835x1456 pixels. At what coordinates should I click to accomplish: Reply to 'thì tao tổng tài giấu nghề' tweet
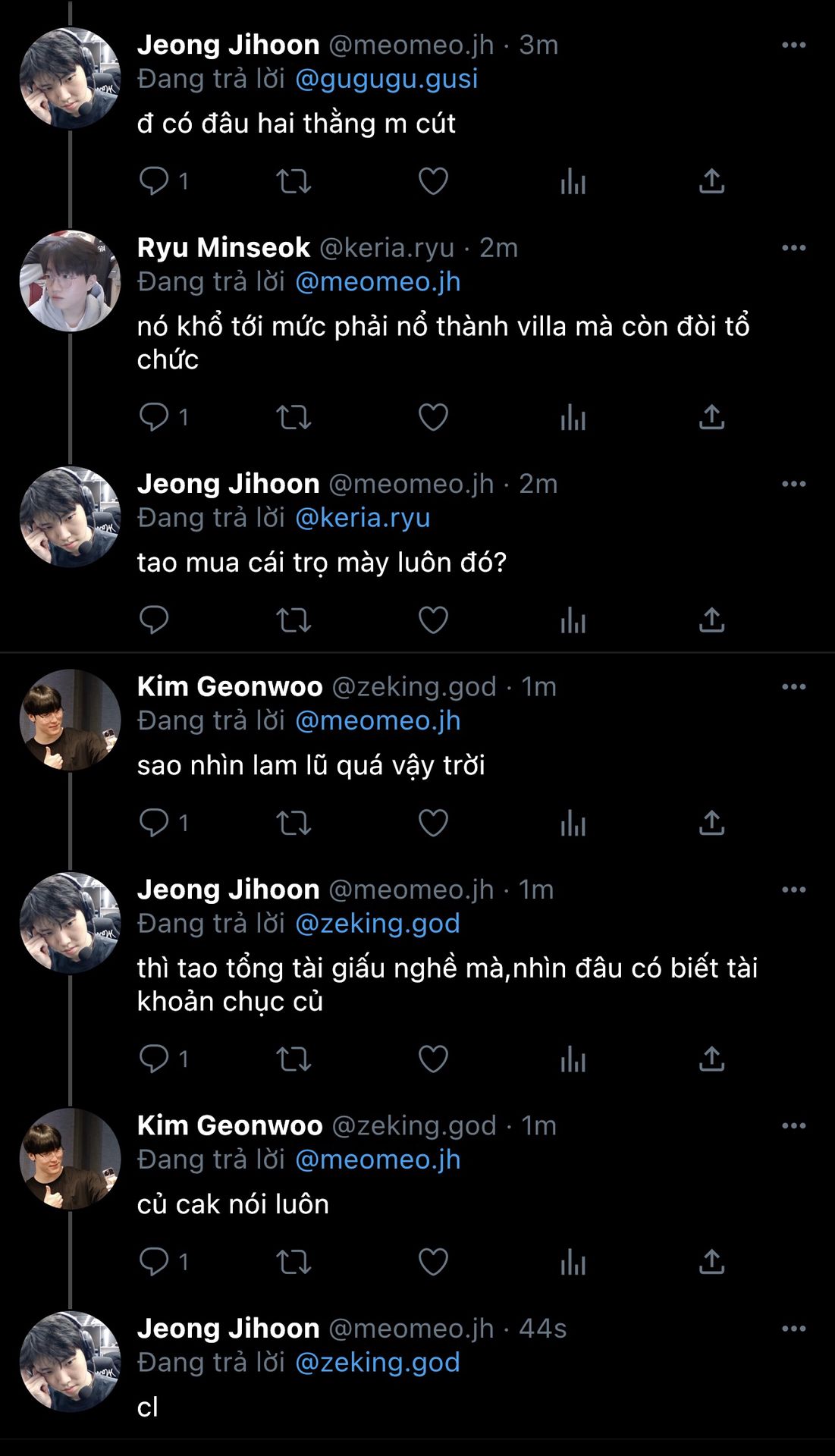tap(154, 1059)
